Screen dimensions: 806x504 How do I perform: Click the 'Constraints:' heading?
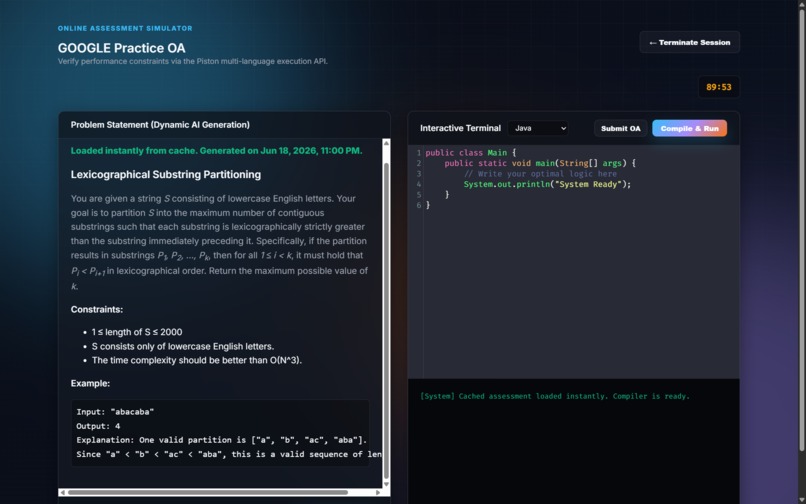(x=97, y=309)
